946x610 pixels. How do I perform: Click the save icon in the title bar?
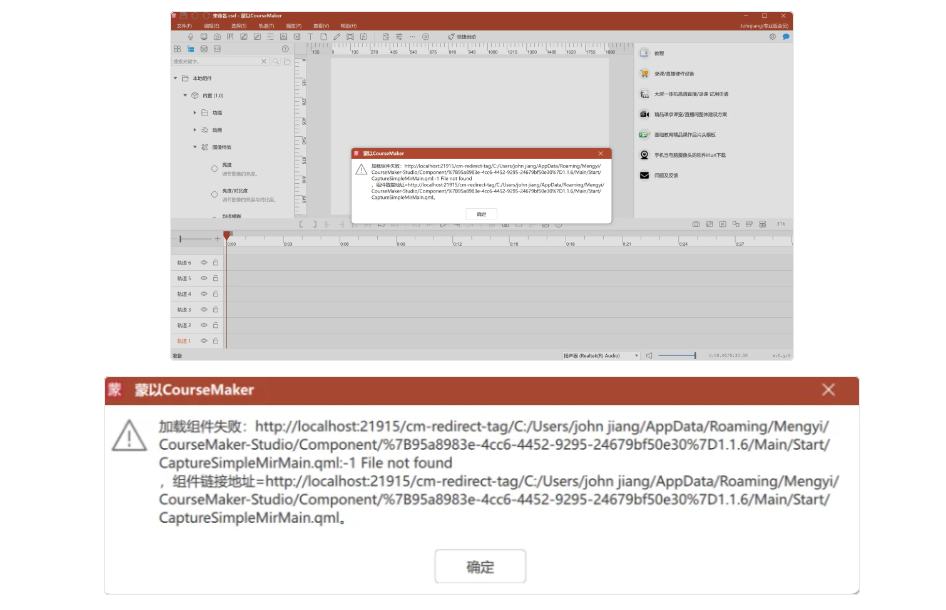(183, 16)
